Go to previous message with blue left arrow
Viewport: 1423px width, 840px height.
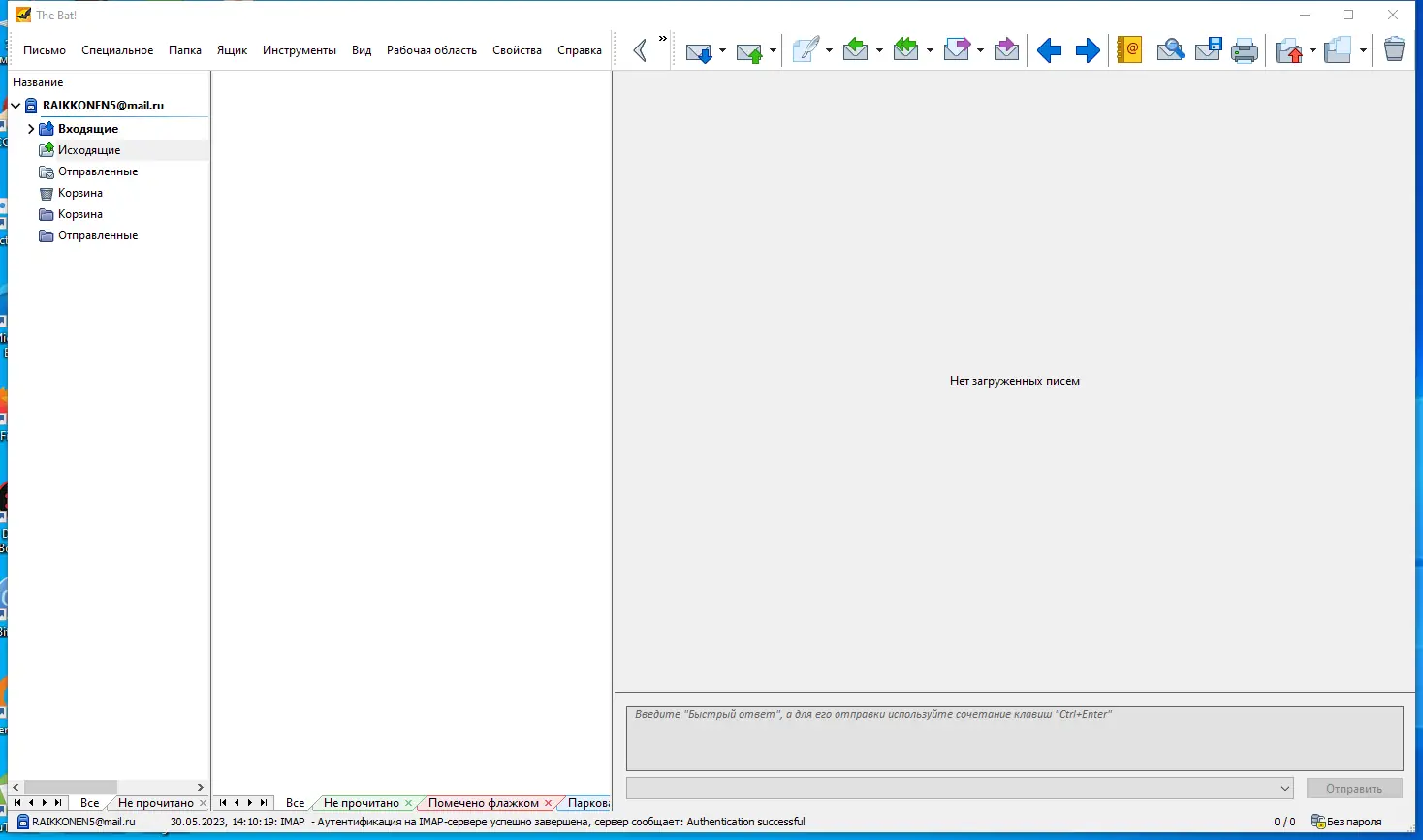tap(1049, 50)
